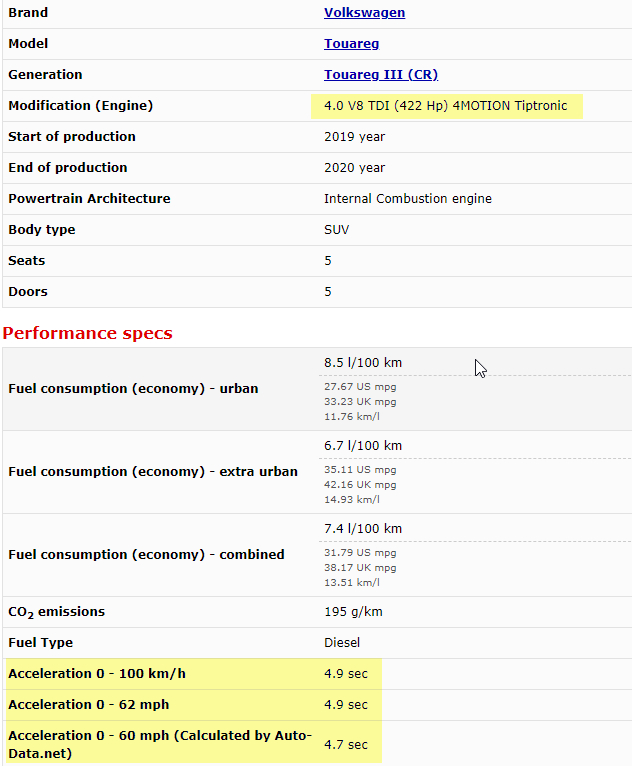Click the 7.4 l/100 km value
The width and height of the screenshot is (632, 766).
coord(363,529)
